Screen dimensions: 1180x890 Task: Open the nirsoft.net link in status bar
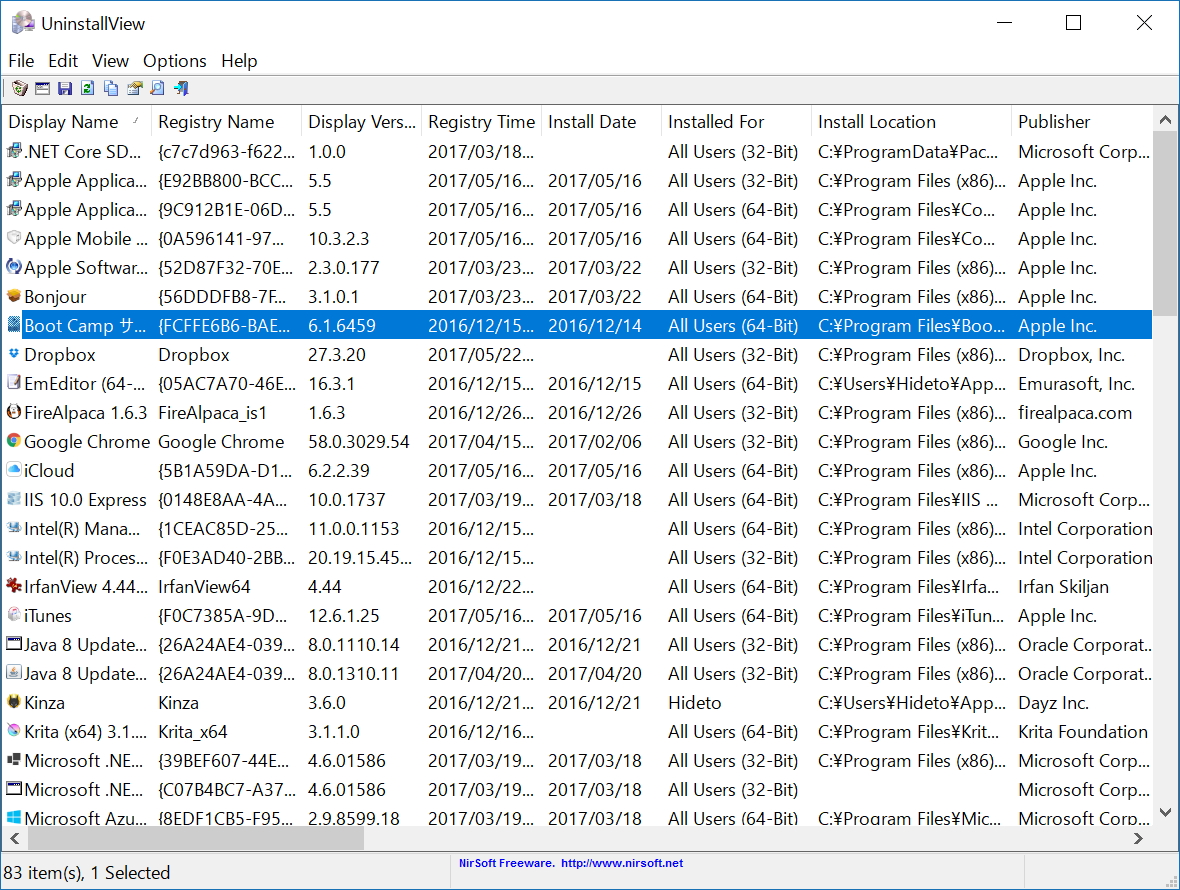pyautogui.click(x=621, y=863)
